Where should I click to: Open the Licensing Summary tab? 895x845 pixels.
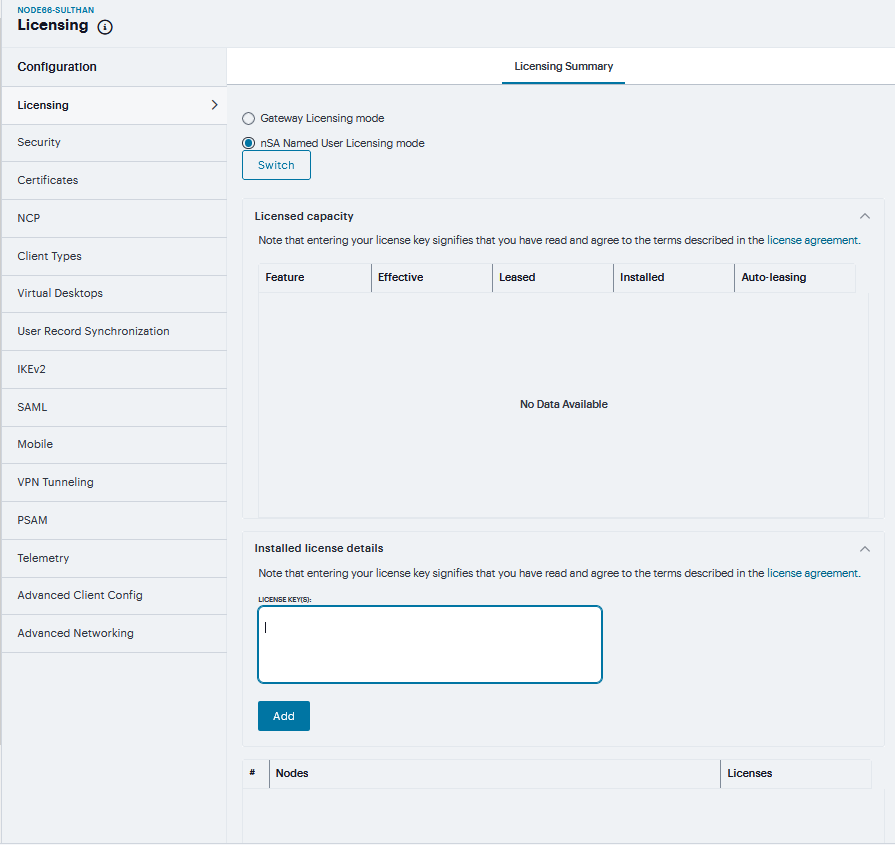563,67
